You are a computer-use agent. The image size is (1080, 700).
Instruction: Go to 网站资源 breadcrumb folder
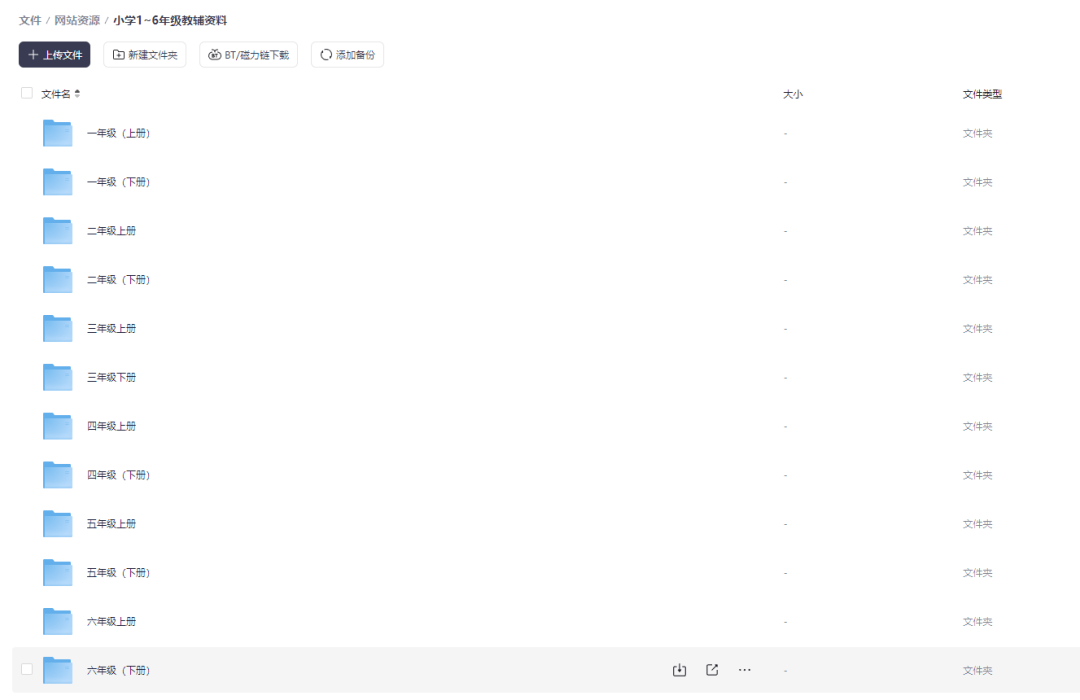tap(77, 20)
